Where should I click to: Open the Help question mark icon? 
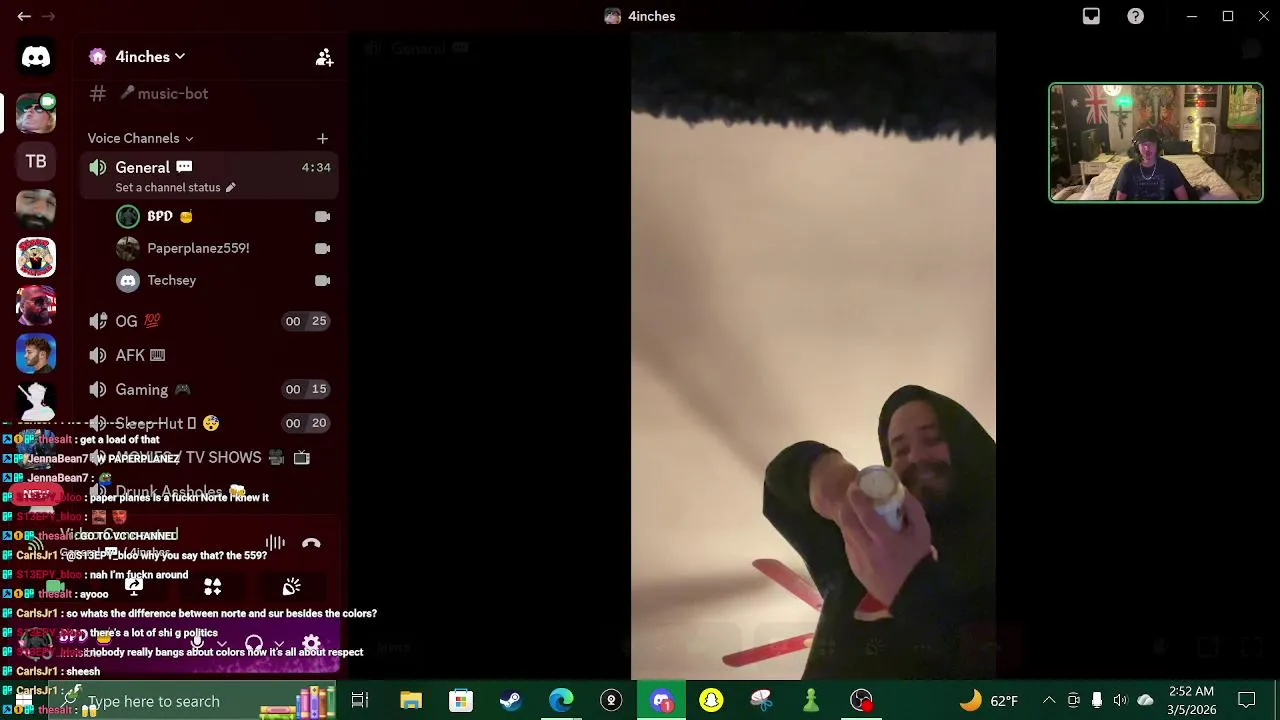[1136, 16]
